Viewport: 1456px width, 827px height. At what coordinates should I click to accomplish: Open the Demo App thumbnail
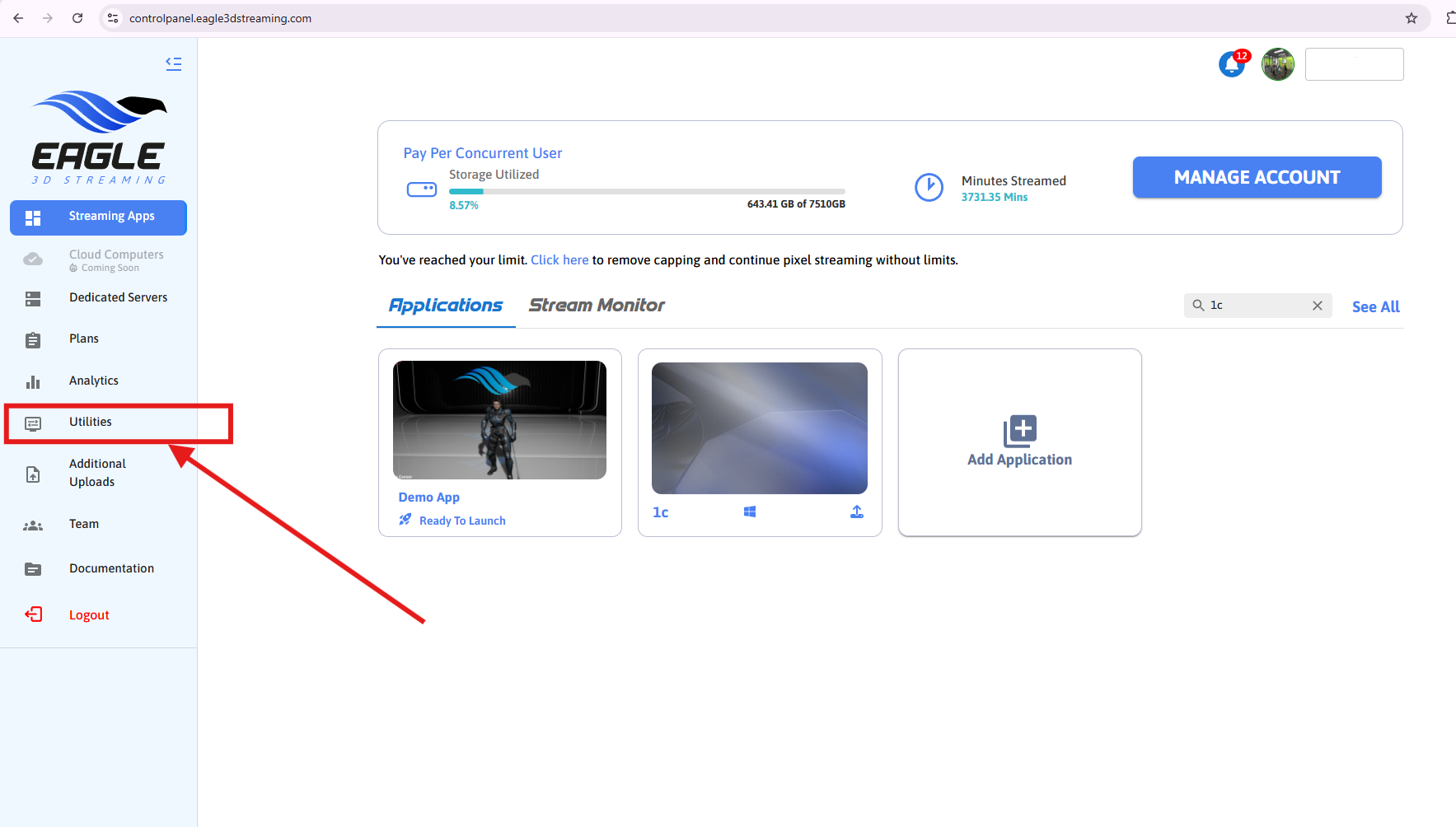click(x=499, y=420)
